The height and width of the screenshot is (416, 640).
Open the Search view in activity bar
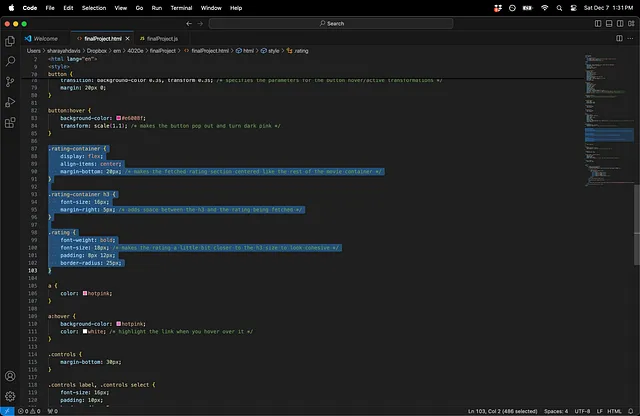(x=11, y=61)
